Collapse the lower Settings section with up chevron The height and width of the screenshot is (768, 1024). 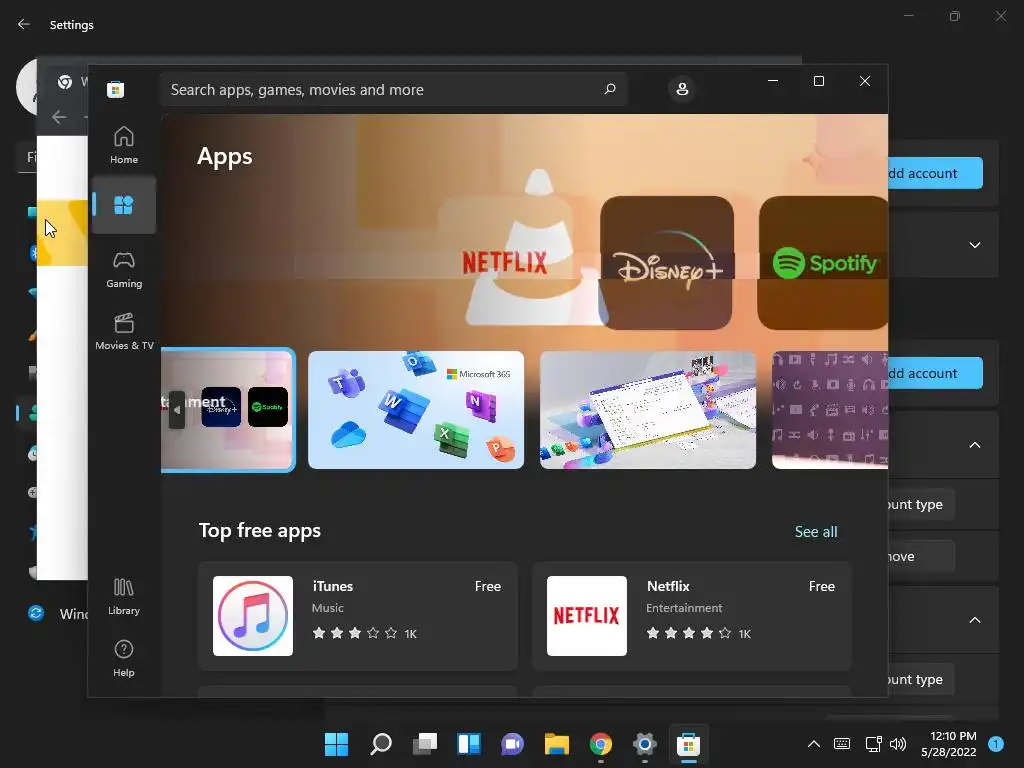(x=974, y=620)
